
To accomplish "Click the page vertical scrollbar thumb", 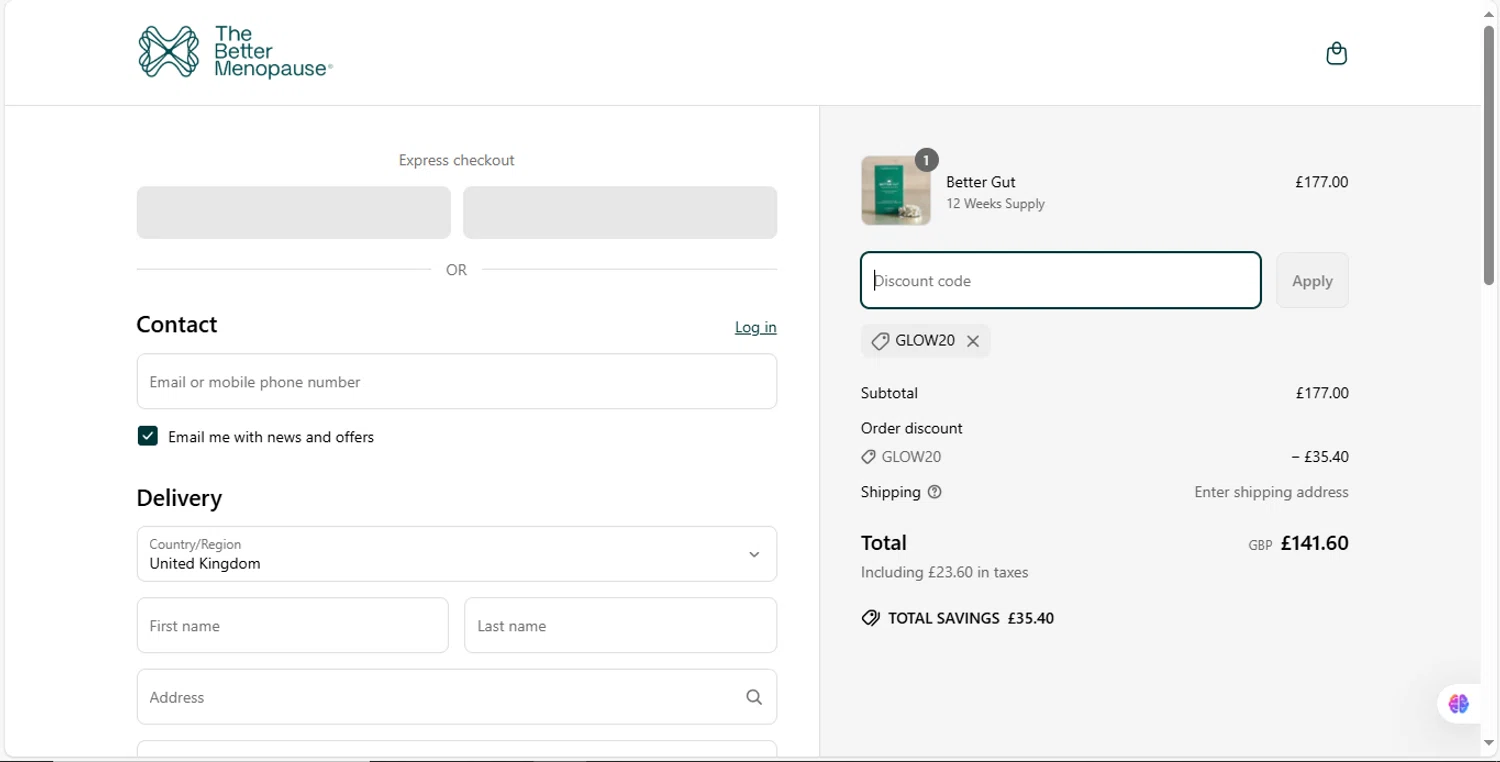I will click(x=1489, y=155).
